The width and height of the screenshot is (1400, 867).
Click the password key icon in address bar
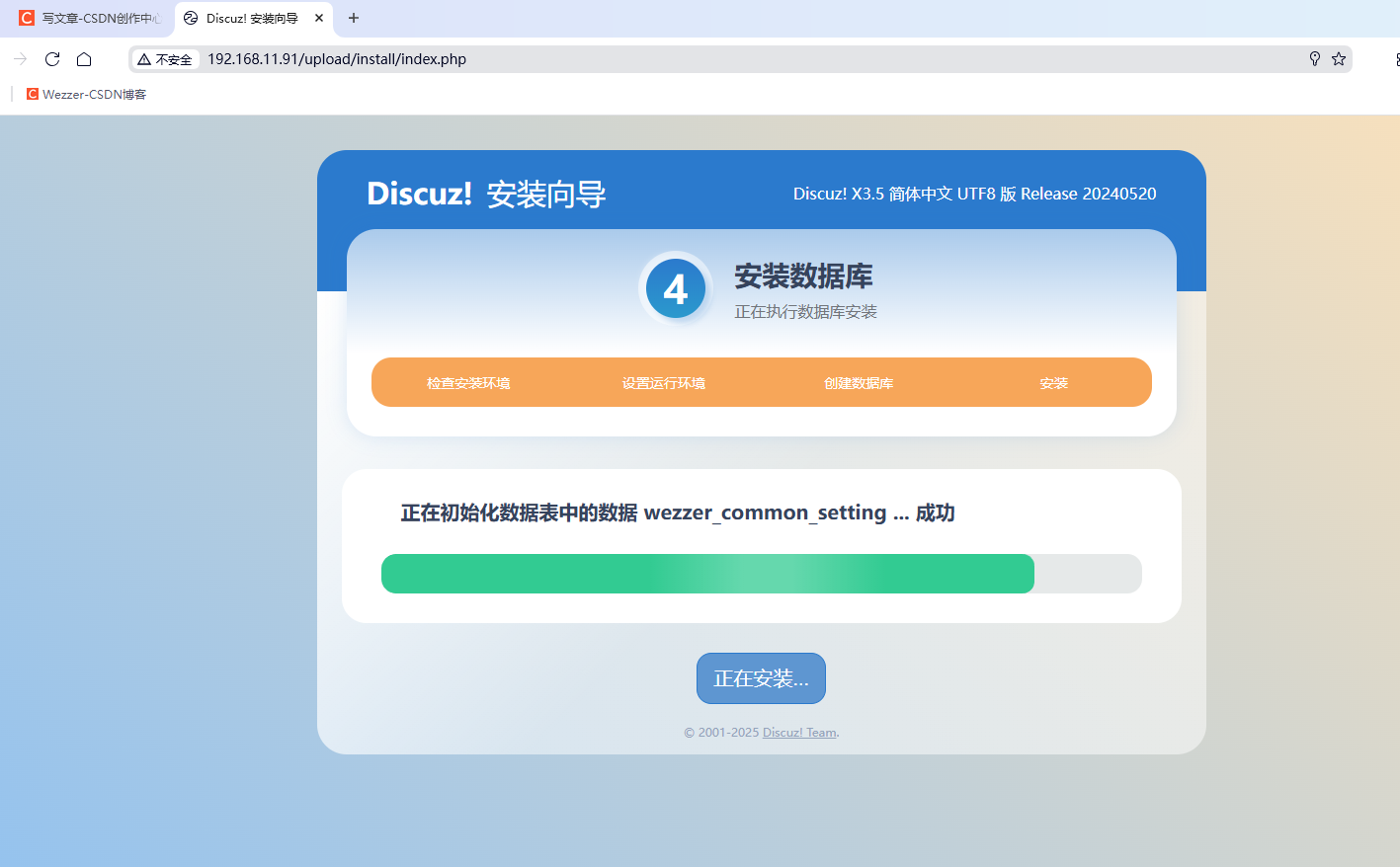[x=1315, y=59]
